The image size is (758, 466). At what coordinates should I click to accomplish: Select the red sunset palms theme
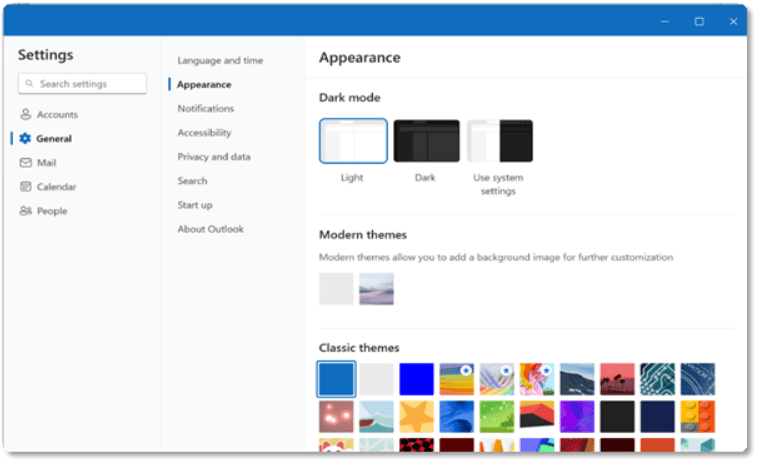[617, 379]
